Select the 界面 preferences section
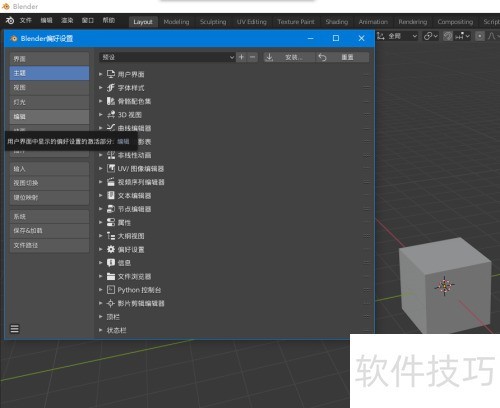Image resolution: width=500 pixels, height=408 pixels. 50,59
